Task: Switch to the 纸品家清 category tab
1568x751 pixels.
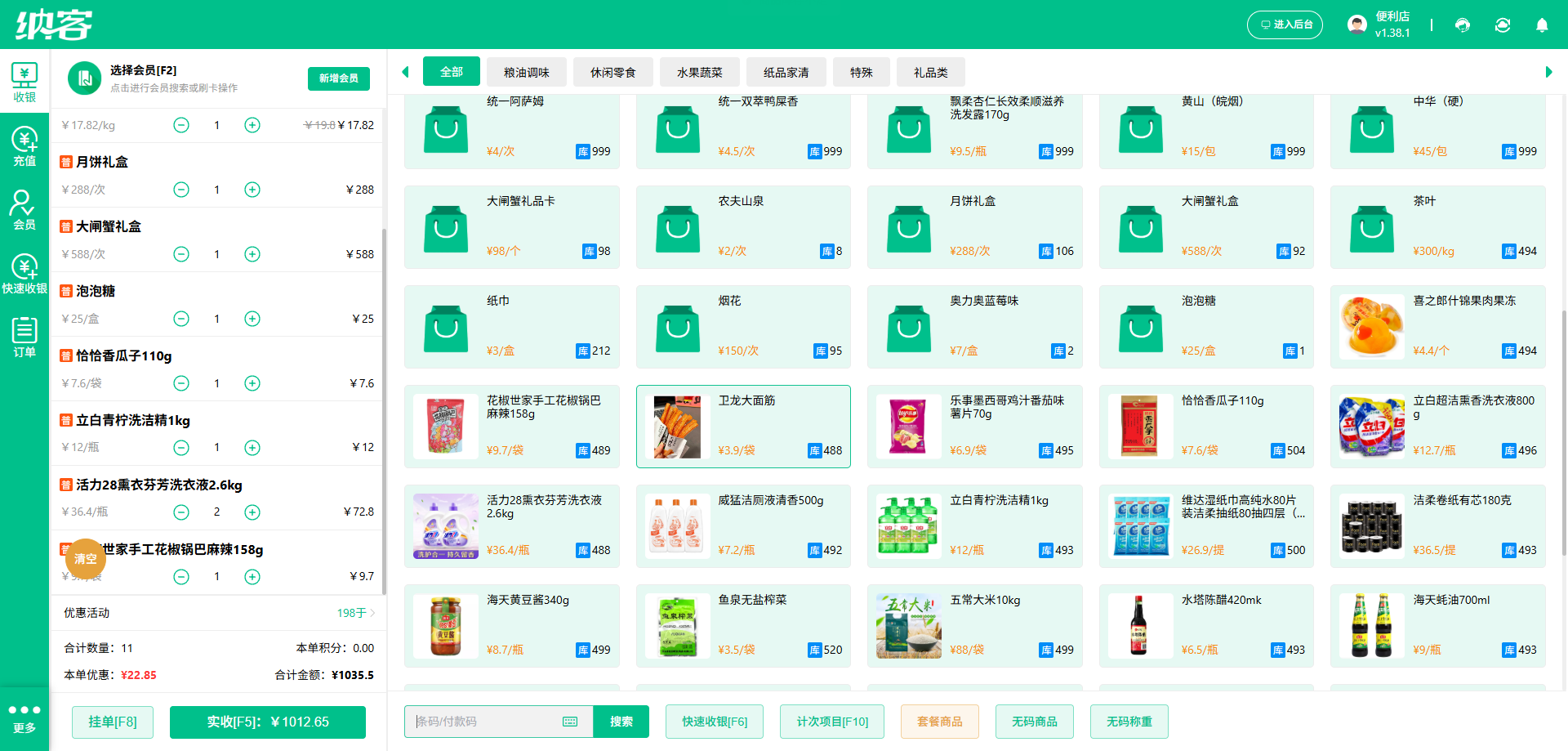Action: point(786,72)
